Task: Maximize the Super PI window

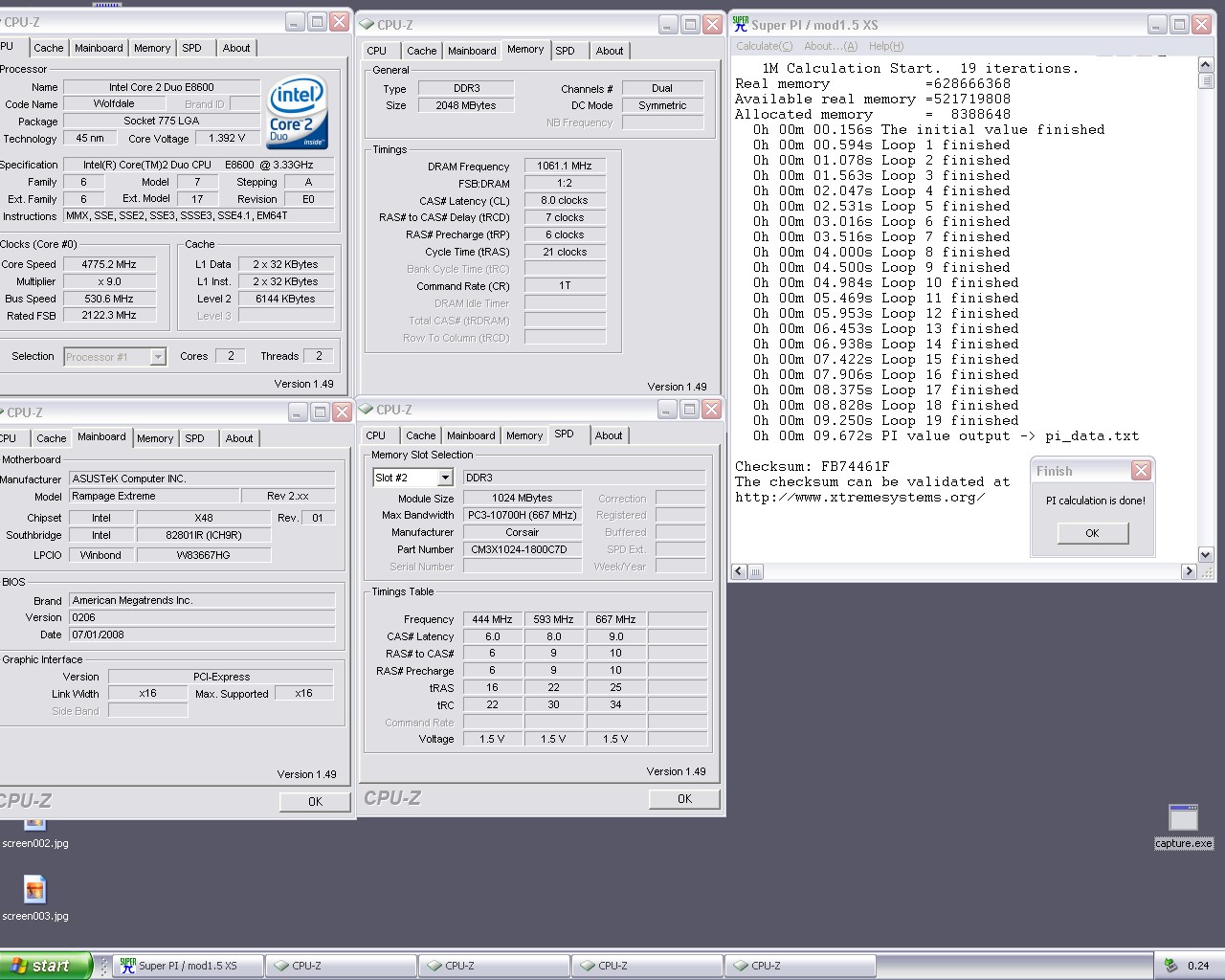Action: (1180, 25)
